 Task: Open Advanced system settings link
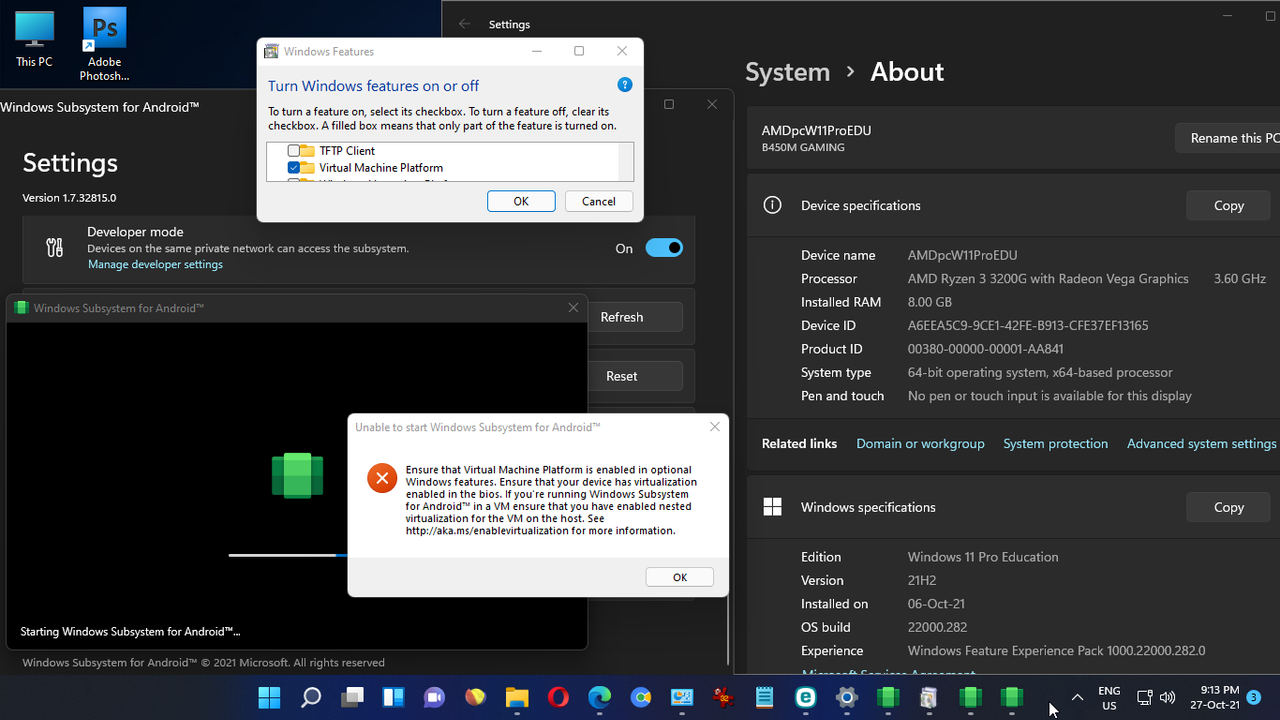[x=1201, y=443]
